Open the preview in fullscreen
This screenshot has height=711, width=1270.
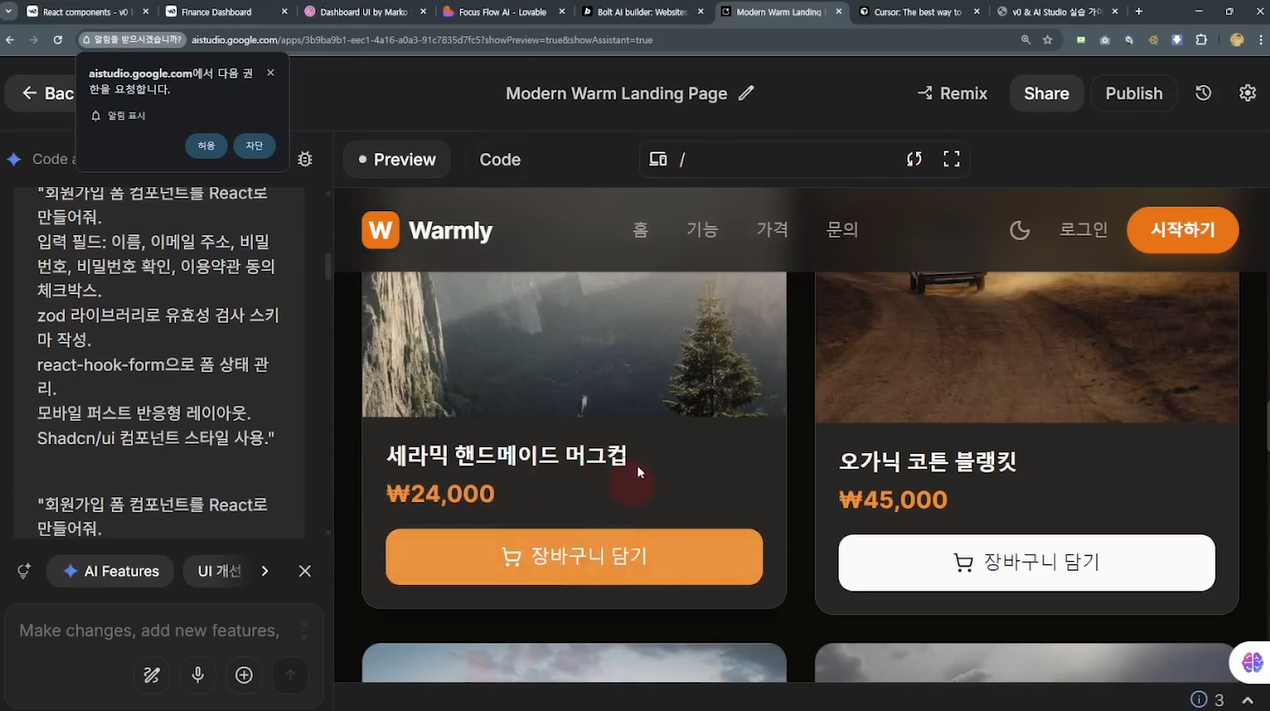[951, 159]
